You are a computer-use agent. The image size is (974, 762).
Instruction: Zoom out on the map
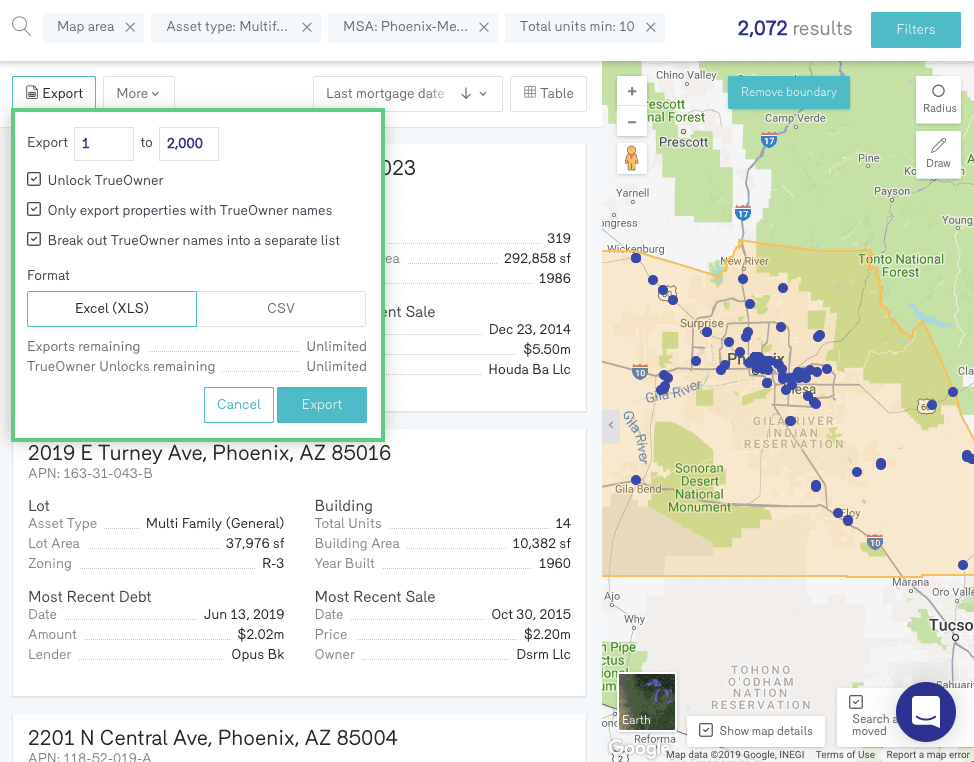632,124
